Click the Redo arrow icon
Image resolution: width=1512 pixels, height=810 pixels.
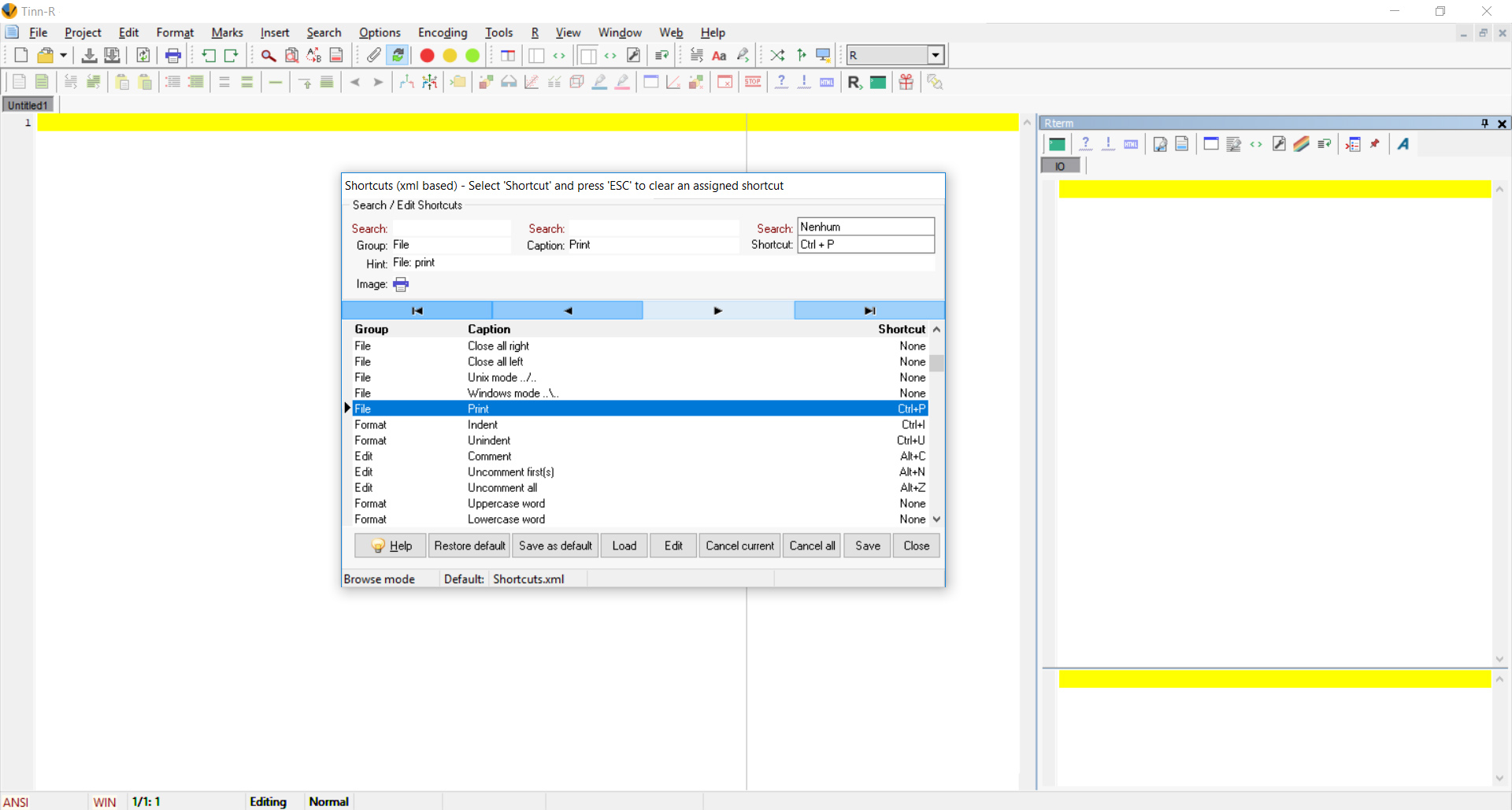pos(232,55)
